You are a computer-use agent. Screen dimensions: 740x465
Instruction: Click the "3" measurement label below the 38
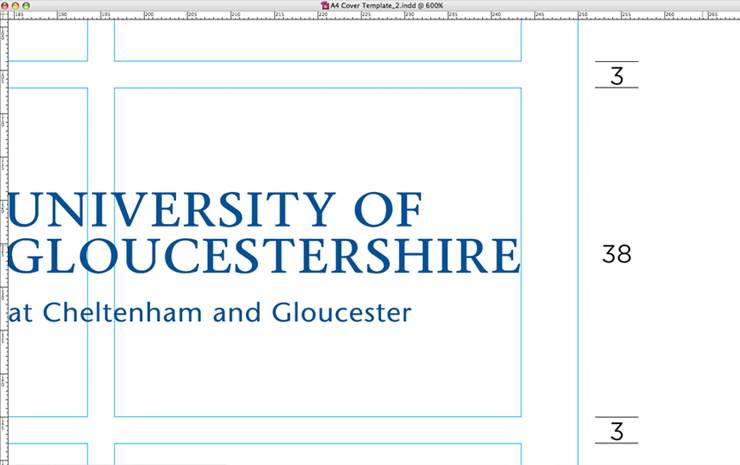pyautogui.click(x=617, y=431)
